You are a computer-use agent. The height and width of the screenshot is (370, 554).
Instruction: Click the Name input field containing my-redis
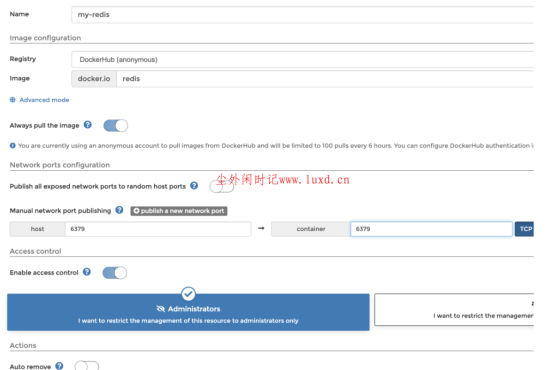pos(302,14)
